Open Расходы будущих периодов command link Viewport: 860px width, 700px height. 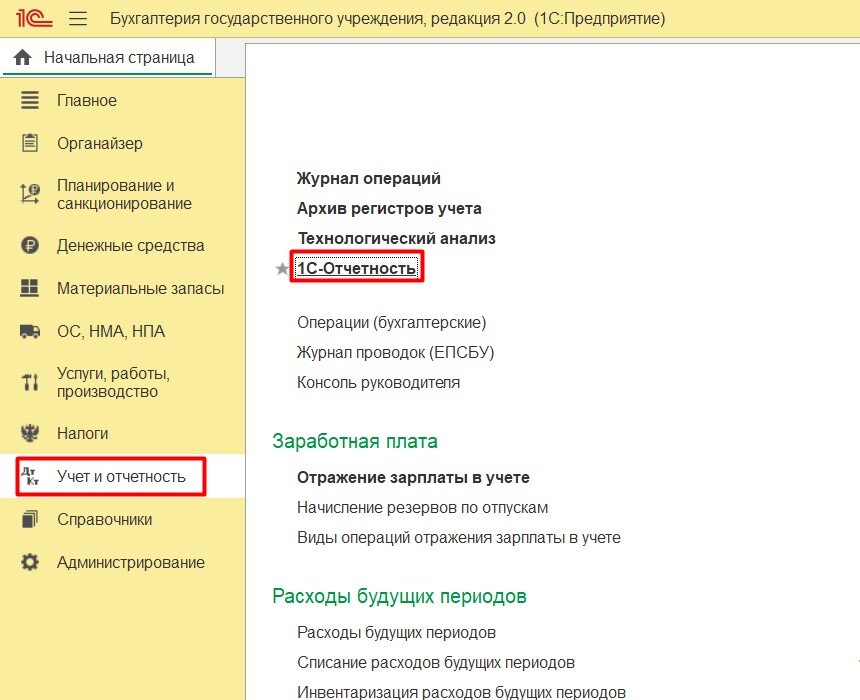[396, 633]
